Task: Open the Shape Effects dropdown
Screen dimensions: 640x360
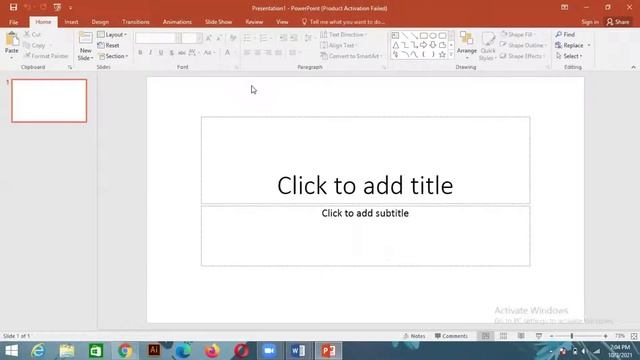Action: tap(523, 56)
